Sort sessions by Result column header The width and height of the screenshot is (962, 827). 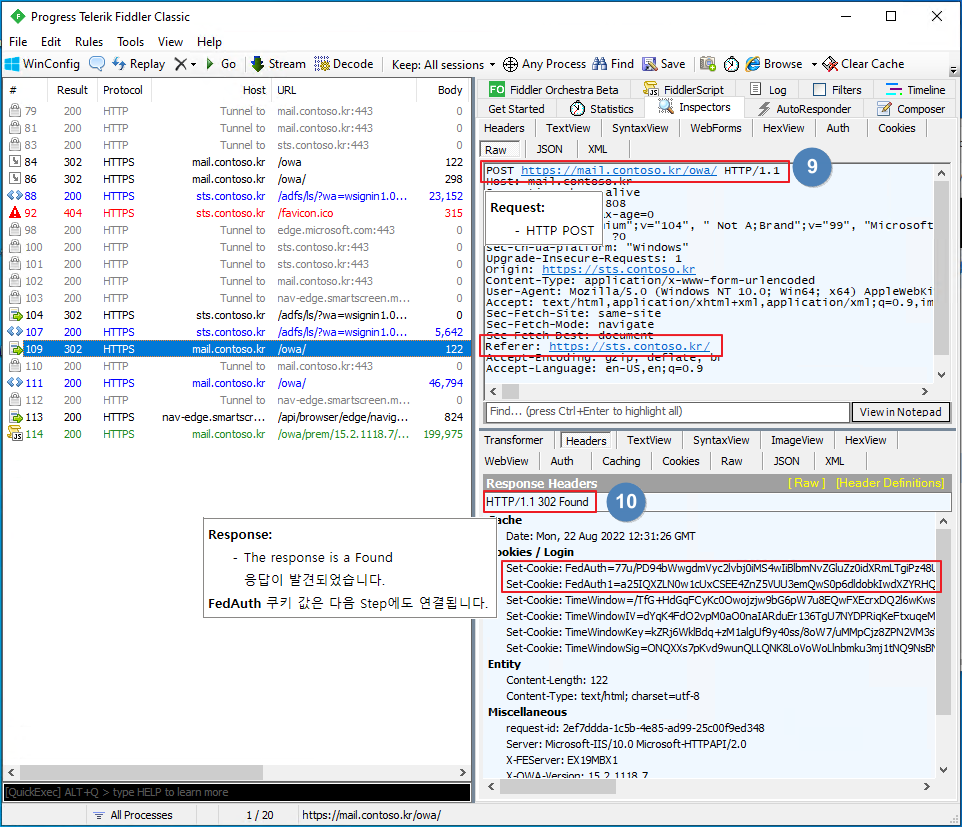tap(72, 90)
